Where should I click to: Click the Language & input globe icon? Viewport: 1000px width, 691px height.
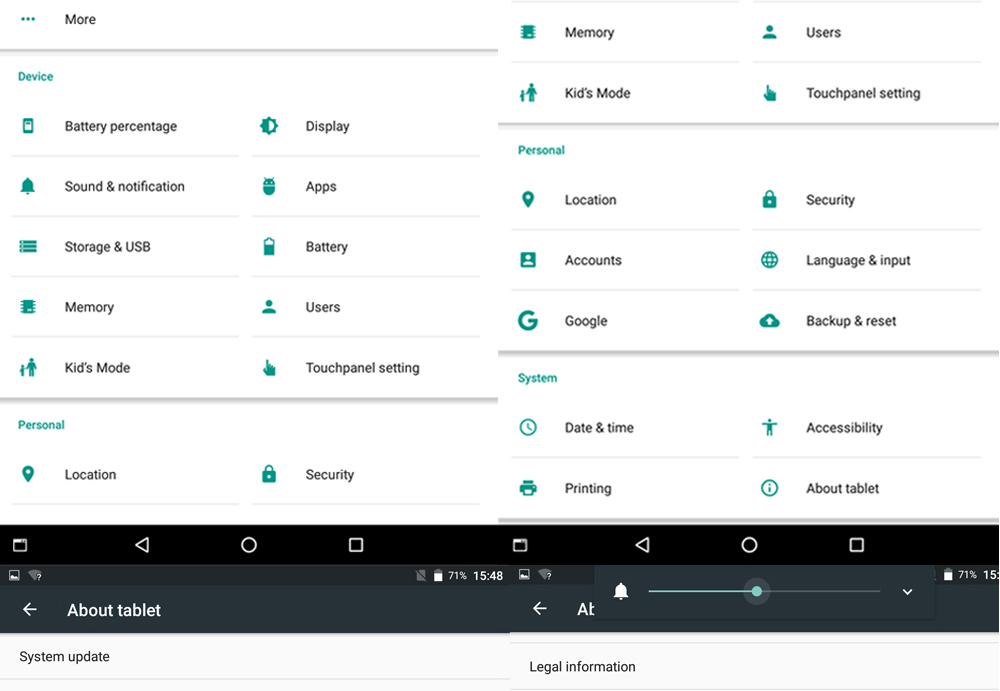(769, 260)
